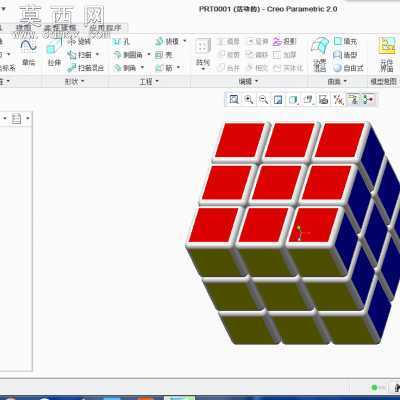Image resolution: width=400 pixels, height=400 pixels.
Task: Open the 筋 (Rib) dropdown arrow
Action: [178, 68]
